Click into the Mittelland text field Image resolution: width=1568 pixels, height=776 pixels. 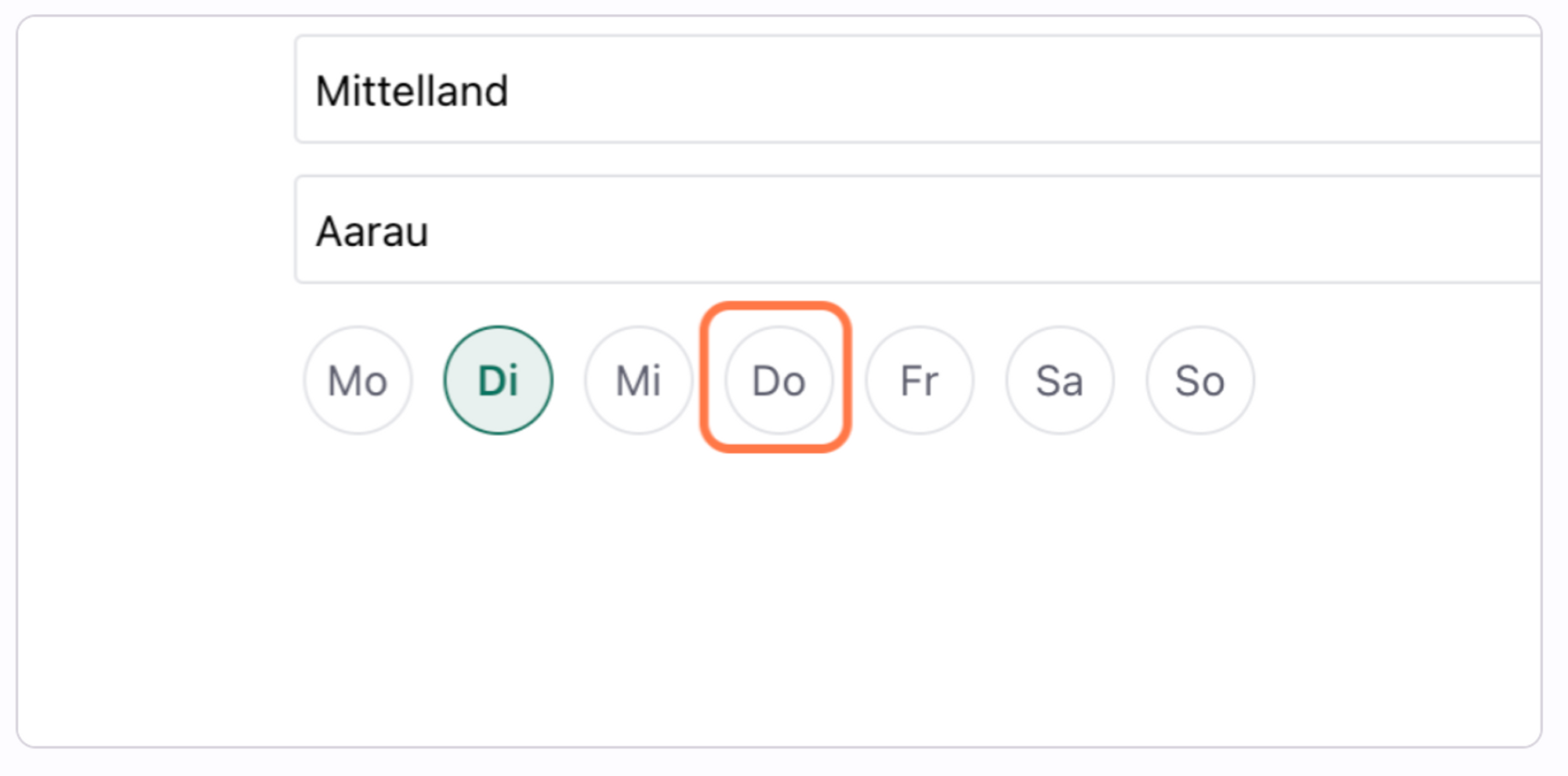[x=917, y=90]
